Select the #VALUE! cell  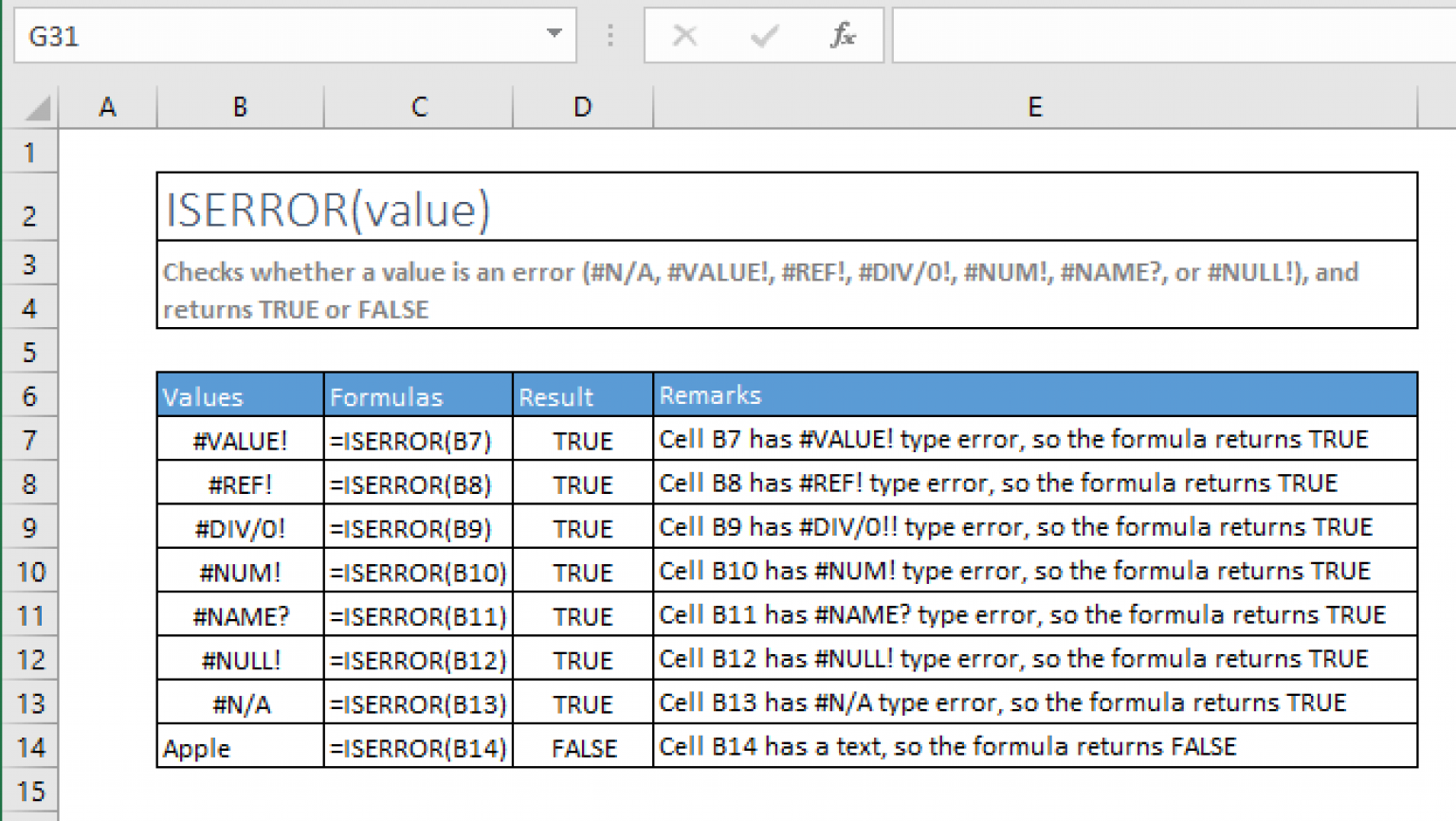[240, 440]
